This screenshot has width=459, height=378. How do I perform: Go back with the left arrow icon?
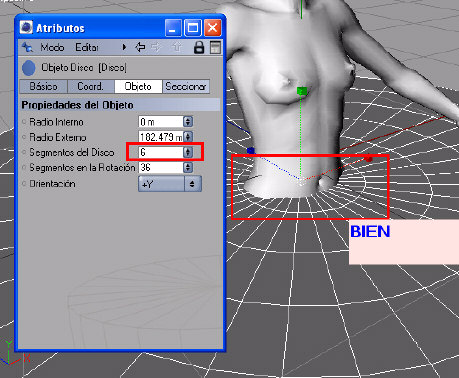tap(140, 47)
